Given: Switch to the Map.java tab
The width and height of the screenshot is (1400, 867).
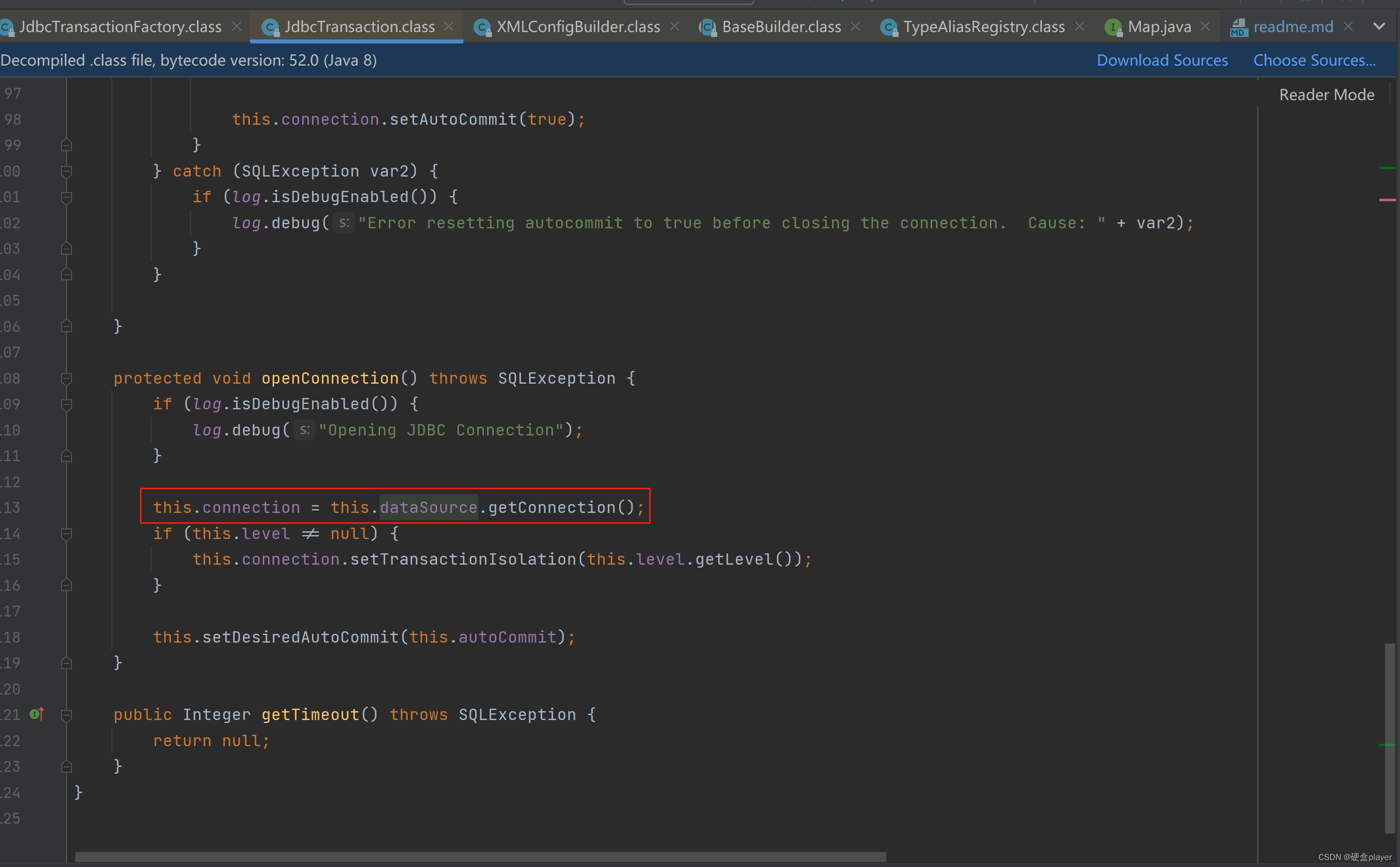Looking at the screenshot, I should (x=1159, y=26).
